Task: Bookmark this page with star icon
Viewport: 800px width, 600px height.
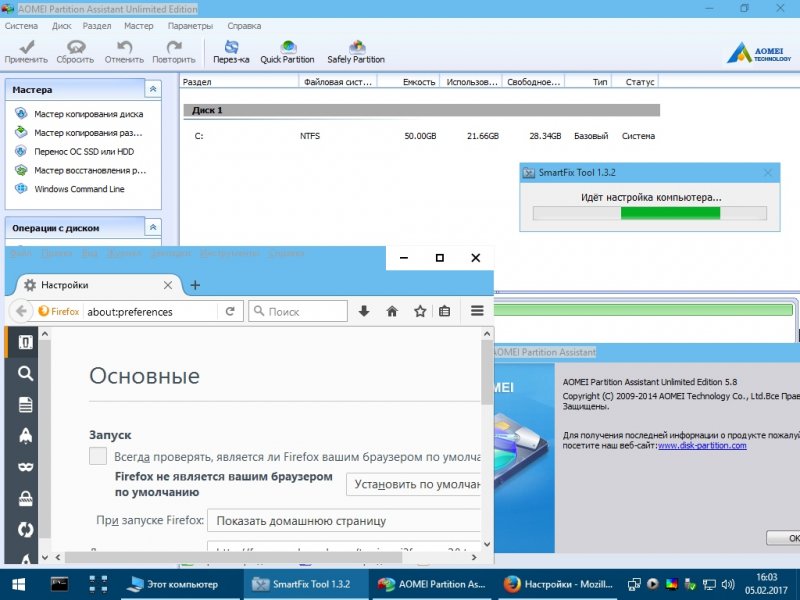Action: click(420, 311)
